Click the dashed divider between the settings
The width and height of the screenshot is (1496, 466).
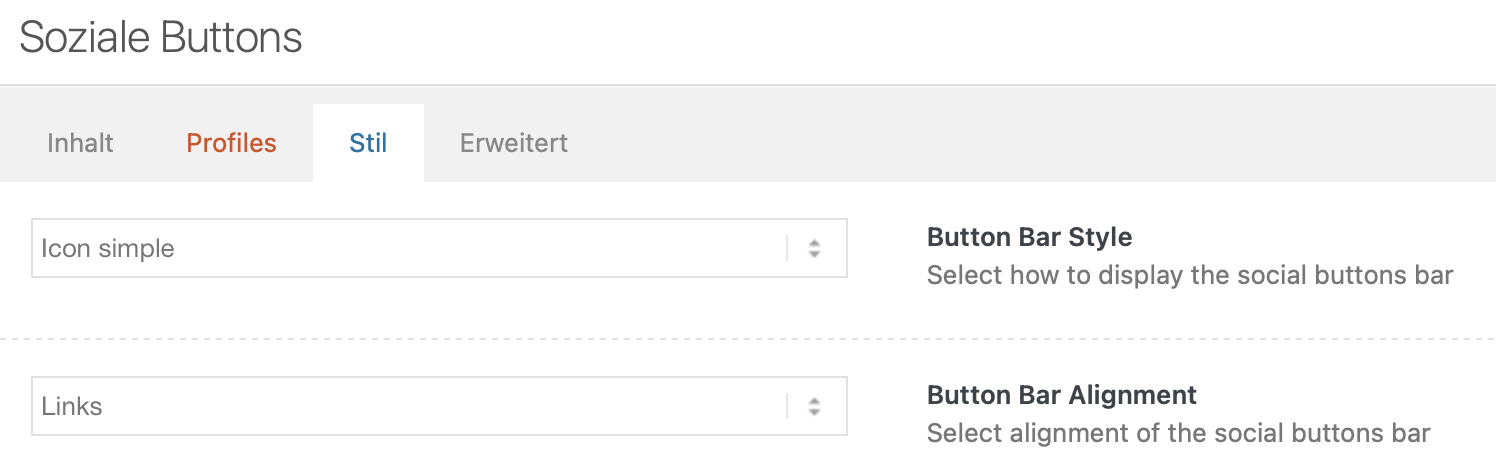click(748, 340)
